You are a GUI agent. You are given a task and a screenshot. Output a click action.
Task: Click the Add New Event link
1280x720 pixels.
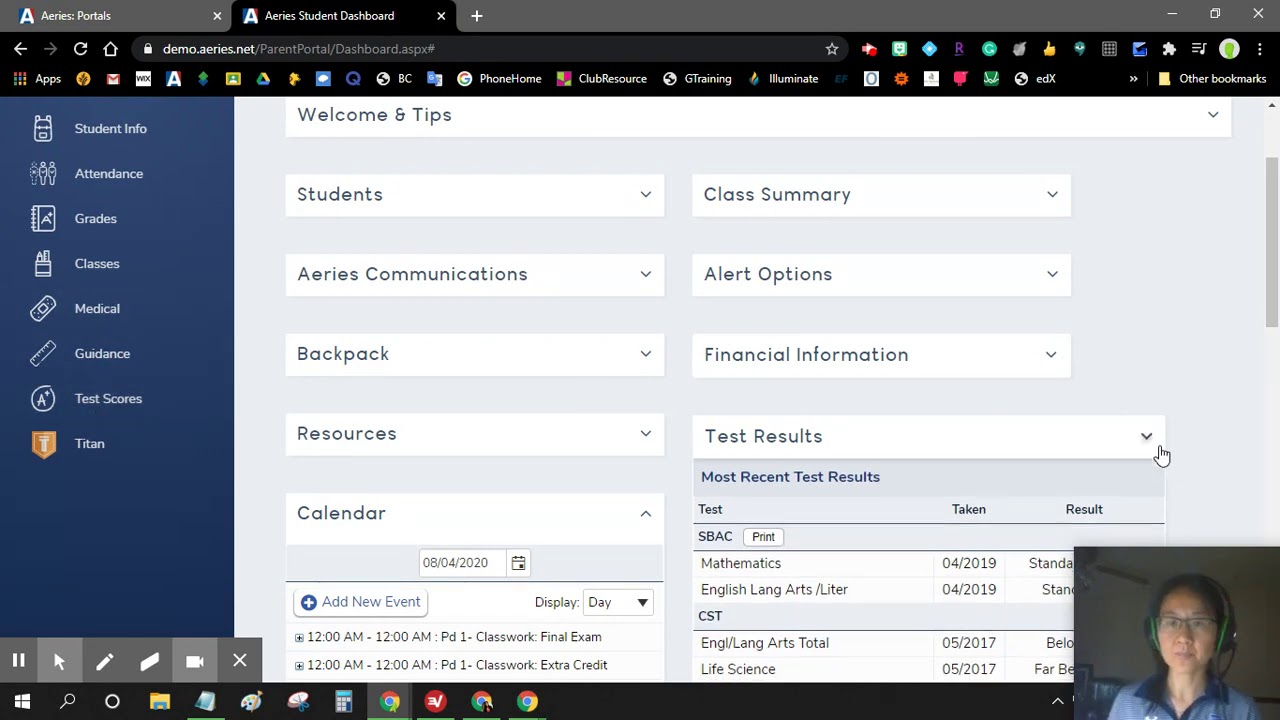371,602
